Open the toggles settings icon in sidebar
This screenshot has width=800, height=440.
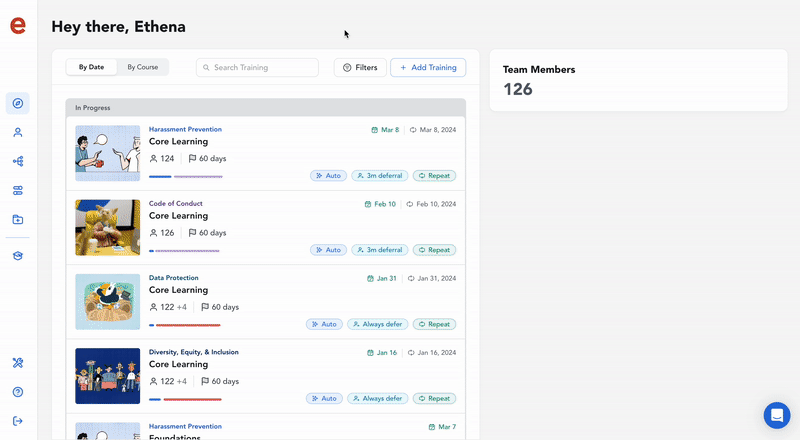[18, 190]
